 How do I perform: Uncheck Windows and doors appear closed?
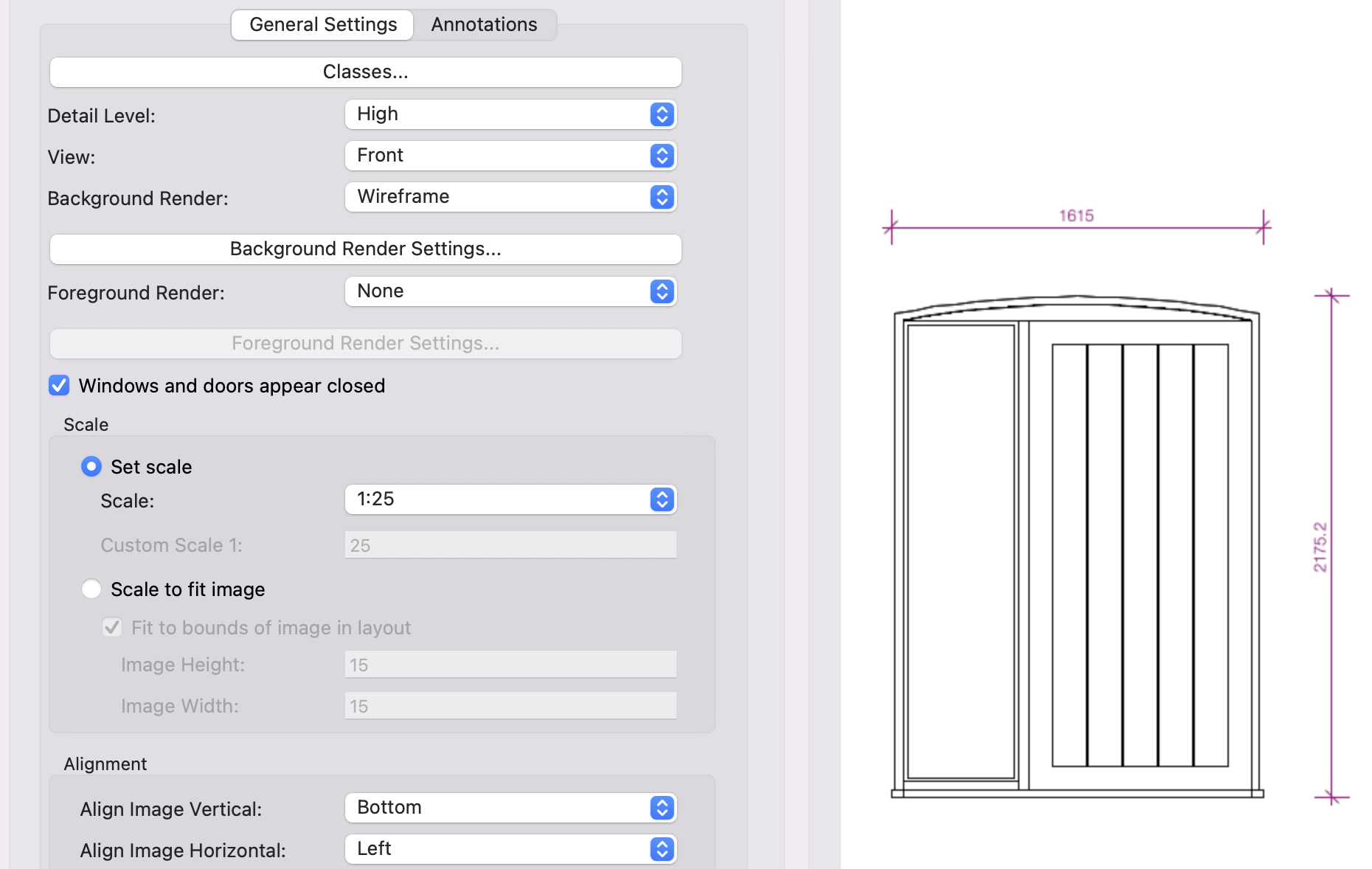pyautogui.click(x=59, y=386)
